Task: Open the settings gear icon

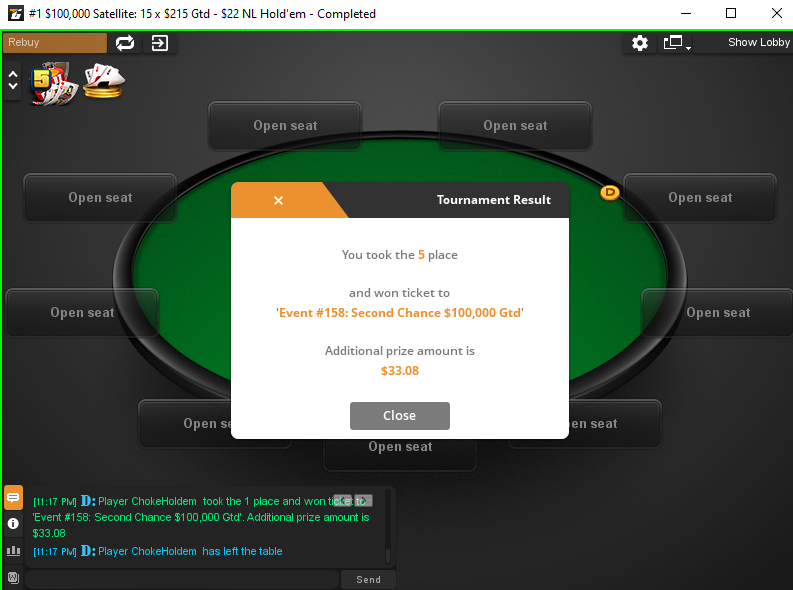Action: point(640,43)
